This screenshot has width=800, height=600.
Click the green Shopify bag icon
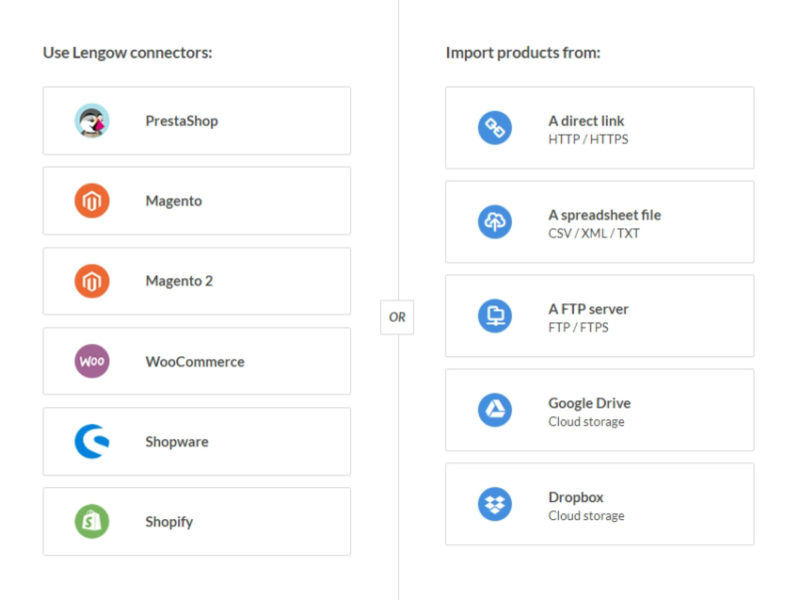(x=92, y=521)
